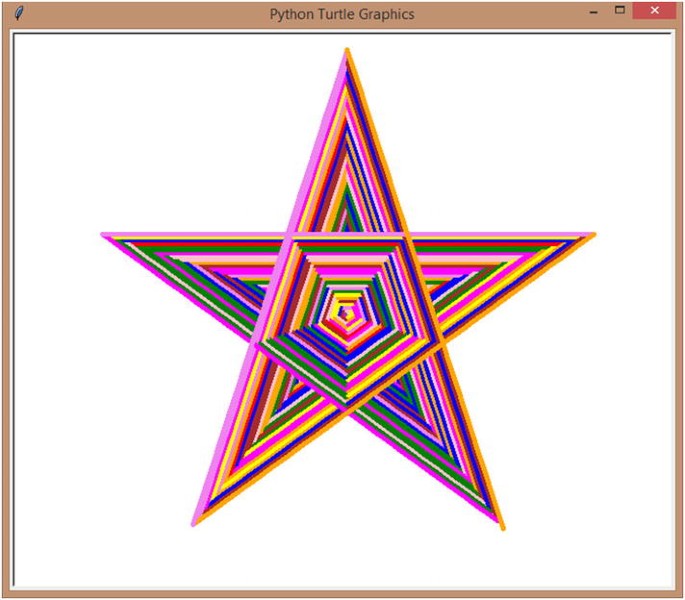Click the inner pentagon's upper-right corner
This screenshot has width=685, height=600.
pos(407,237)
